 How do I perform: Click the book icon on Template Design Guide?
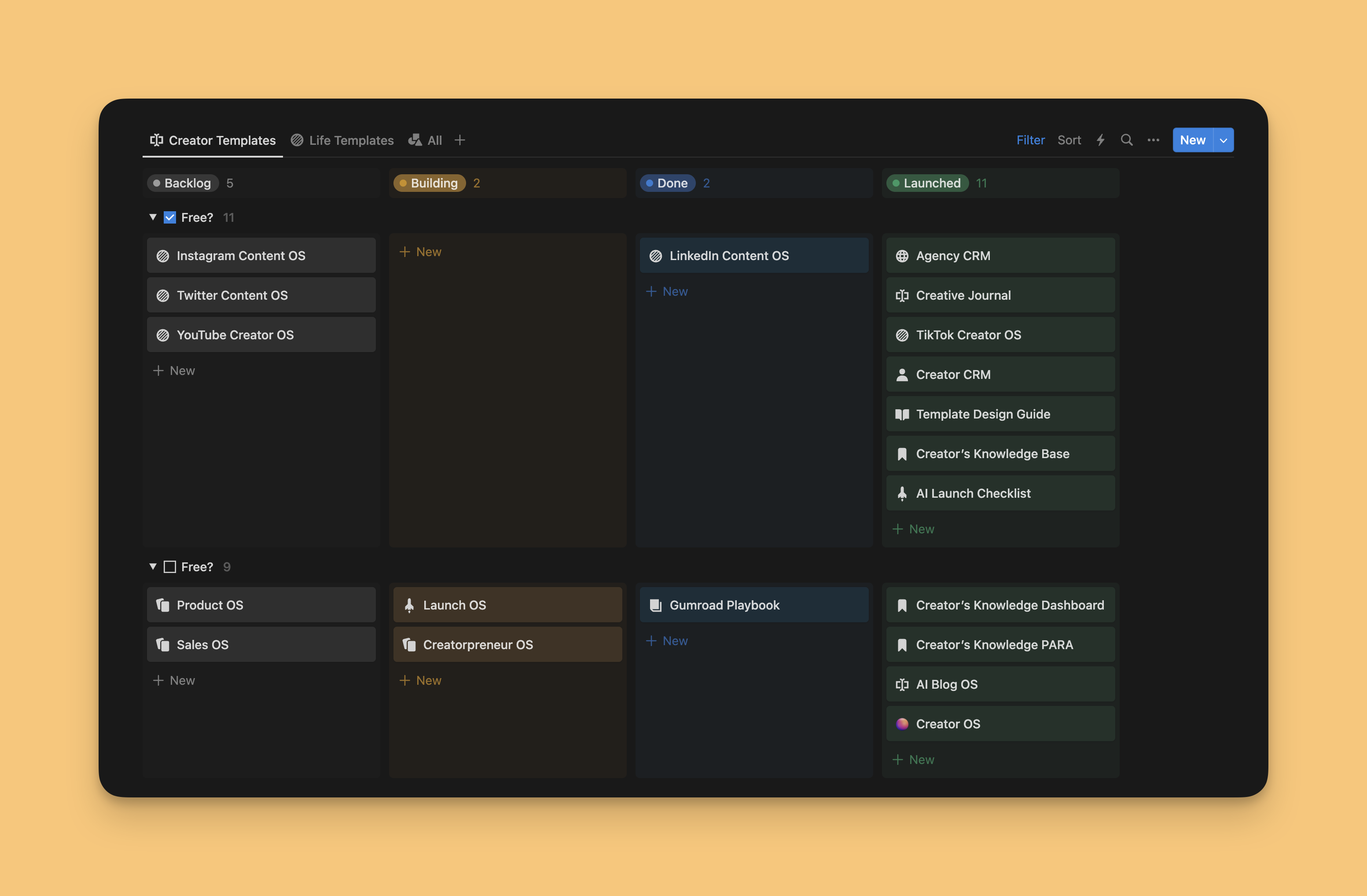[902, 414]
